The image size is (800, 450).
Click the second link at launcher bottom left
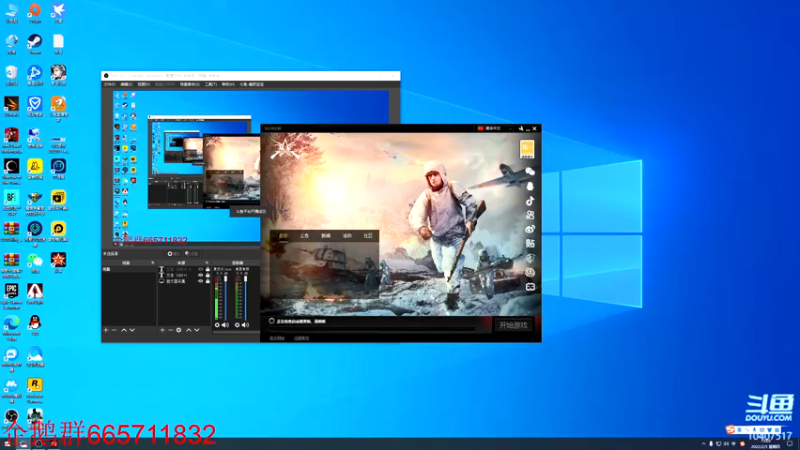click(x=302, y=338)
